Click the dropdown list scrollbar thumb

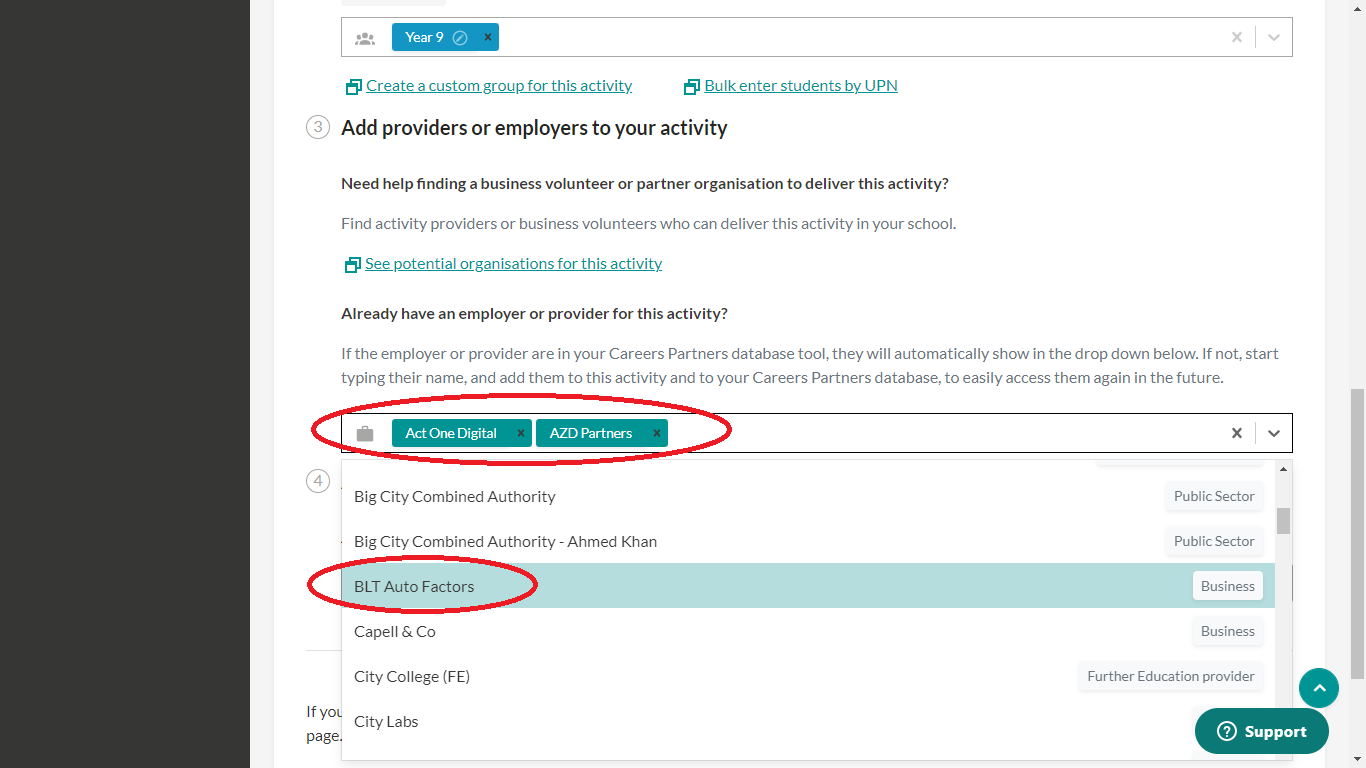[x=1283, y=521]
